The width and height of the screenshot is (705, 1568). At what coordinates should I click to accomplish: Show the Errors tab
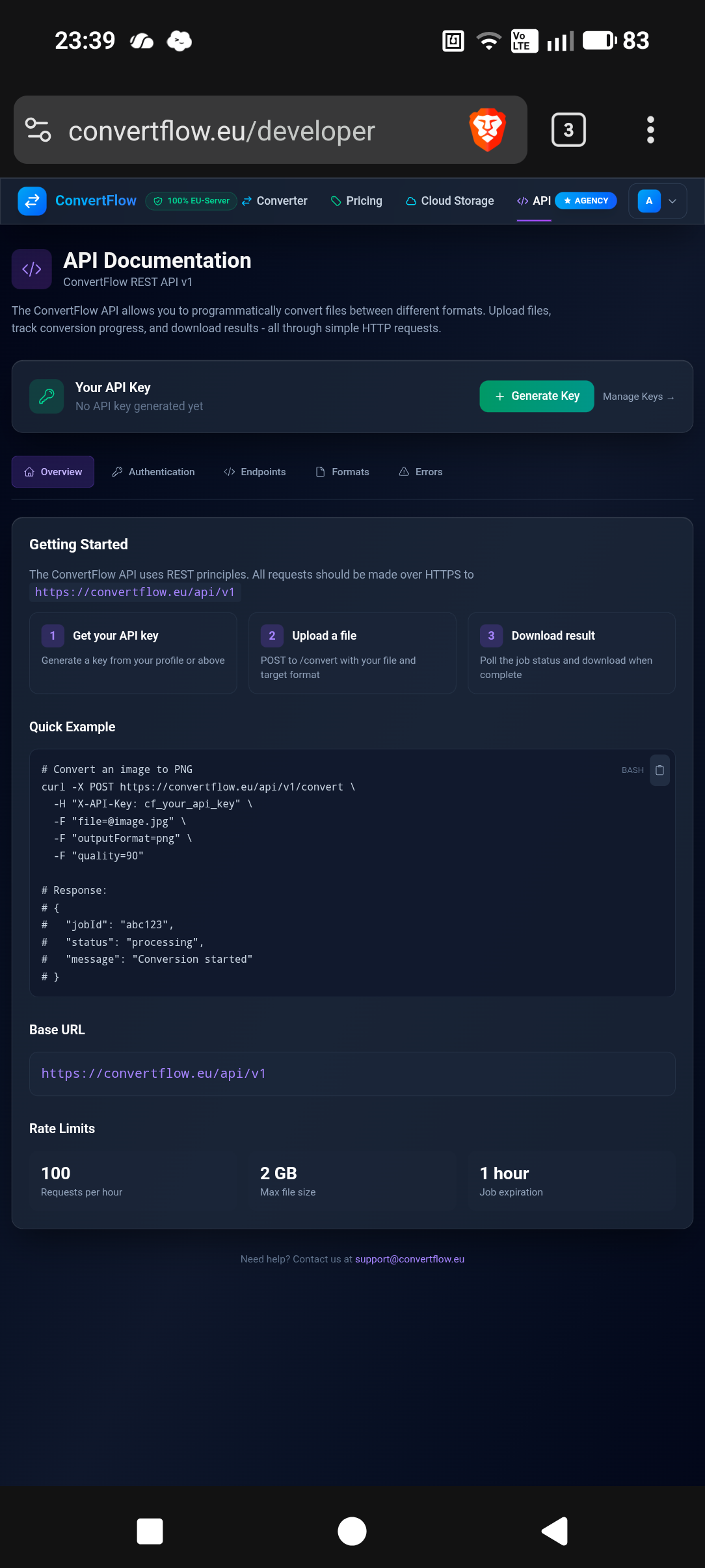[x=421, y=472]
